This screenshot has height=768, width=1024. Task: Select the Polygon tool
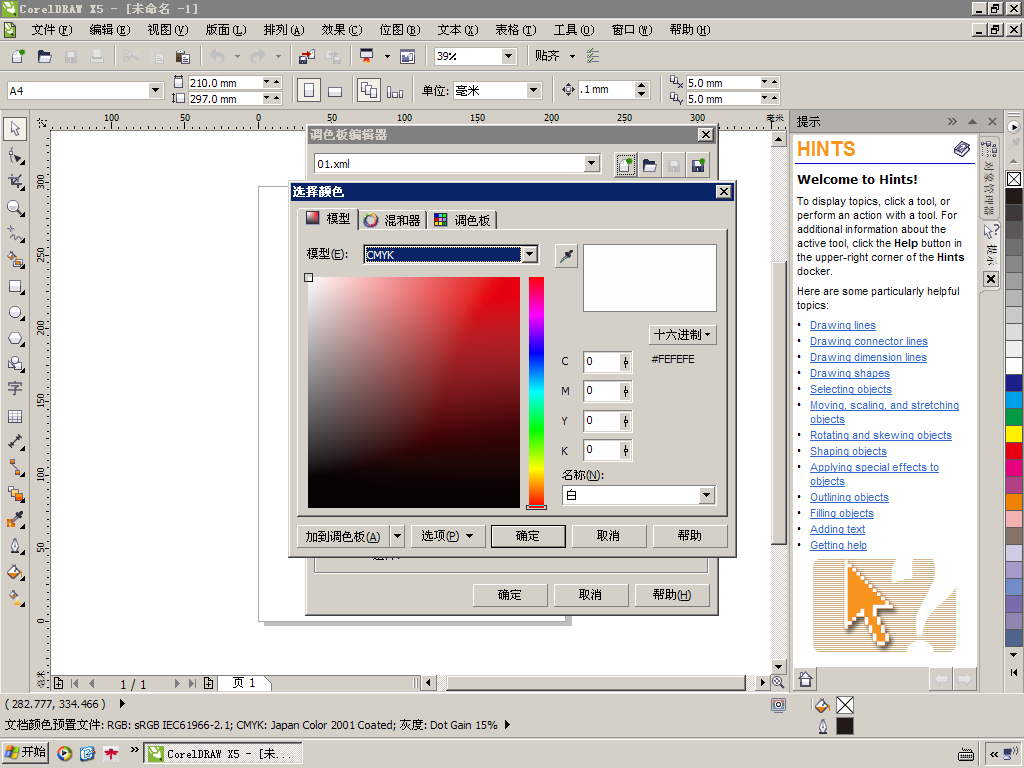tap(15, 339)
